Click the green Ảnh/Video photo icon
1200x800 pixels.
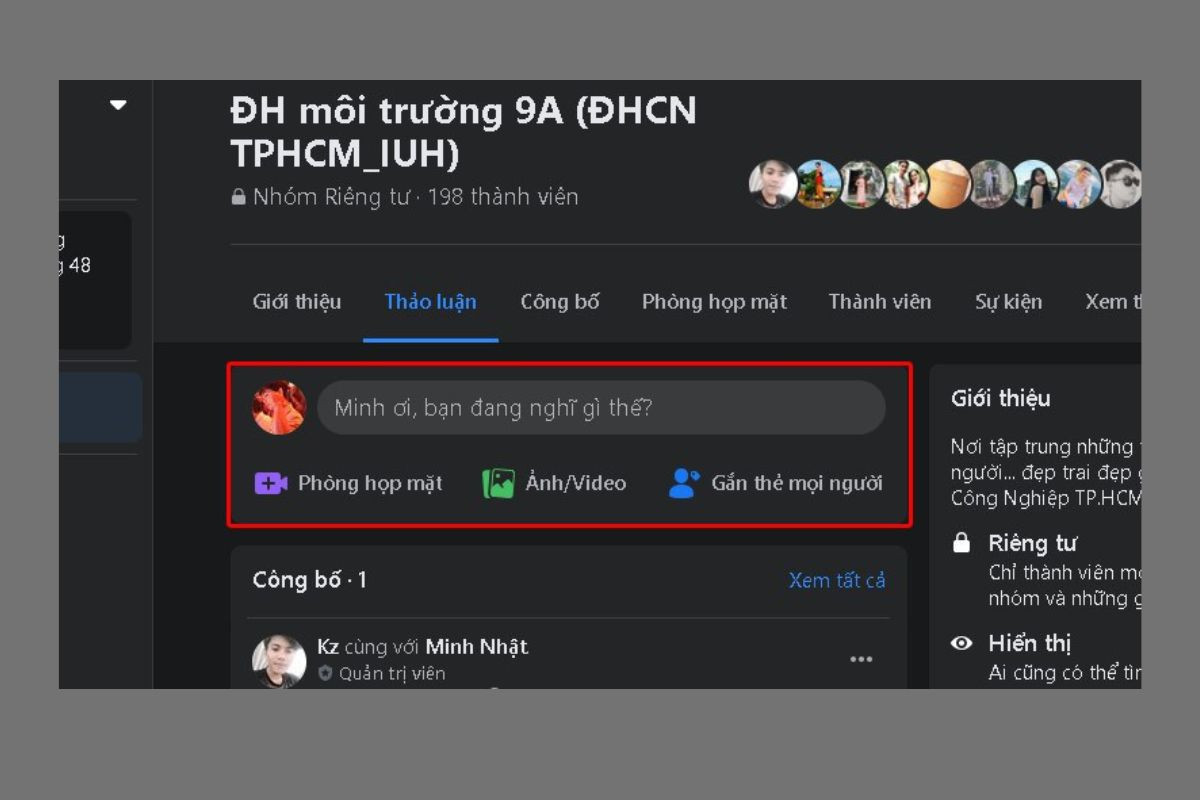click(498, 484)
